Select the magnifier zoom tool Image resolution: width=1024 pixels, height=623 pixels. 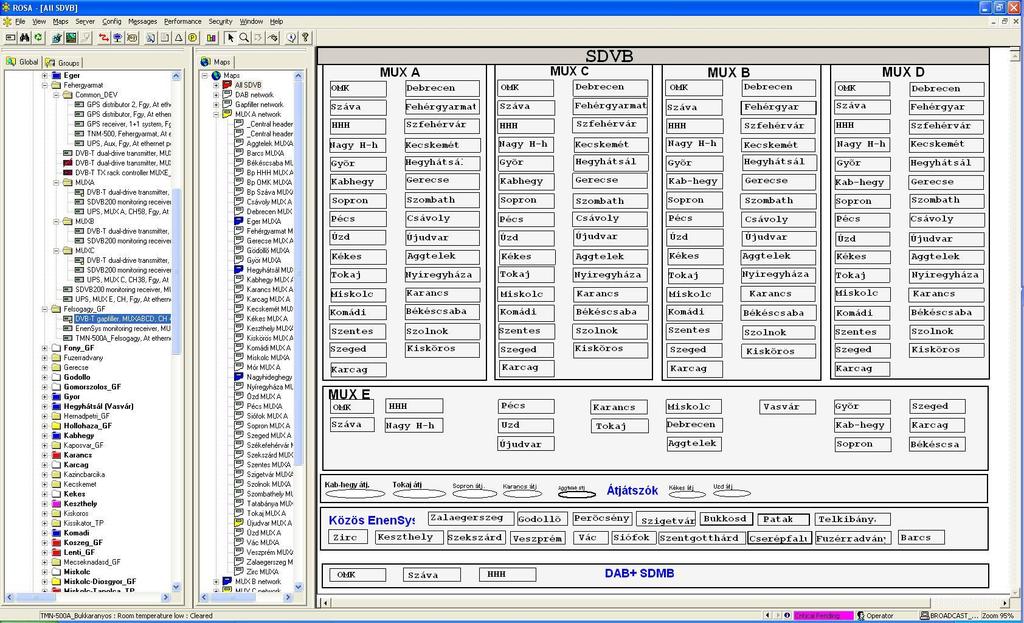[244, 38]
